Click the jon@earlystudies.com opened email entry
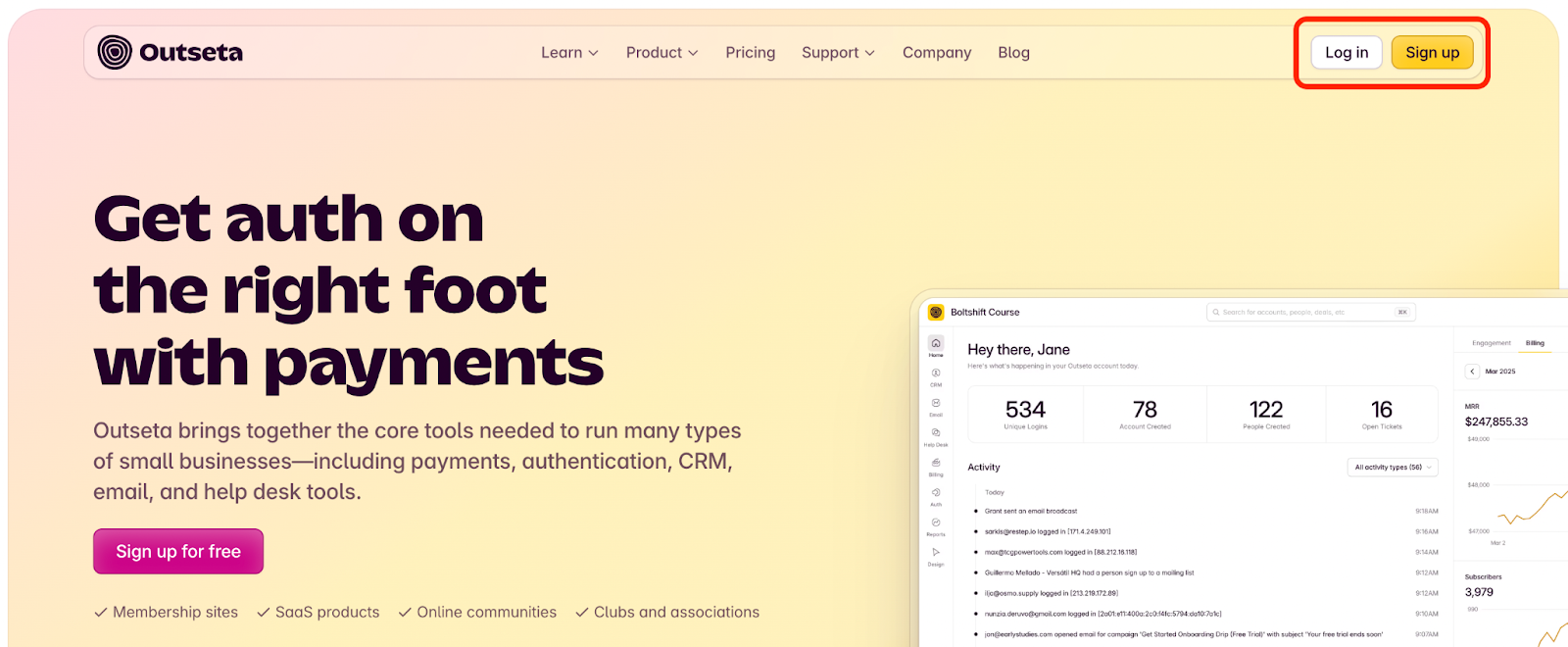The height and width of the screenshot is (647, 1568). [x=1183, y=634]
